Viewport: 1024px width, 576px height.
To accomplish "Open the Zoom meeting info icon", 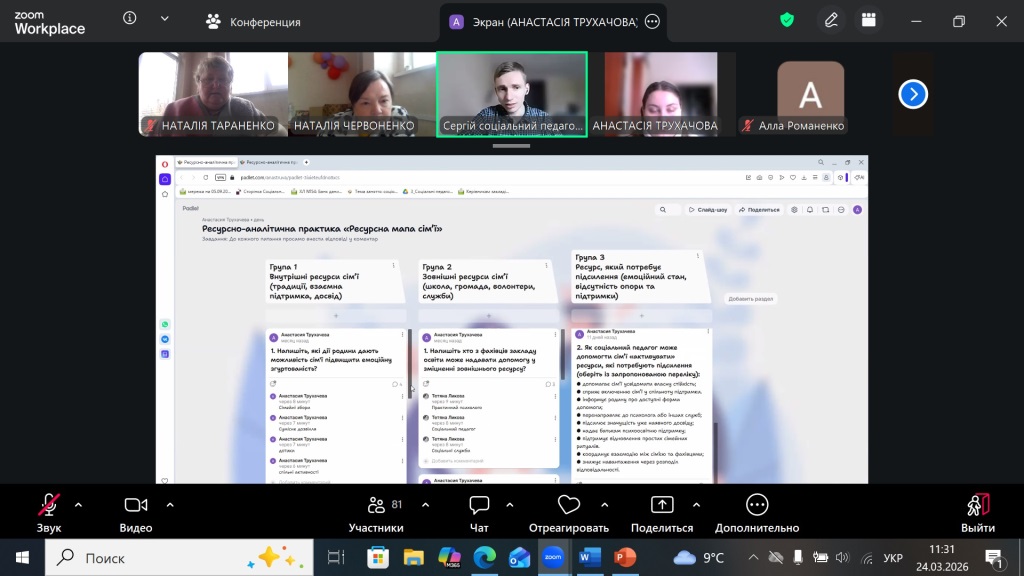I will [130, 19].
